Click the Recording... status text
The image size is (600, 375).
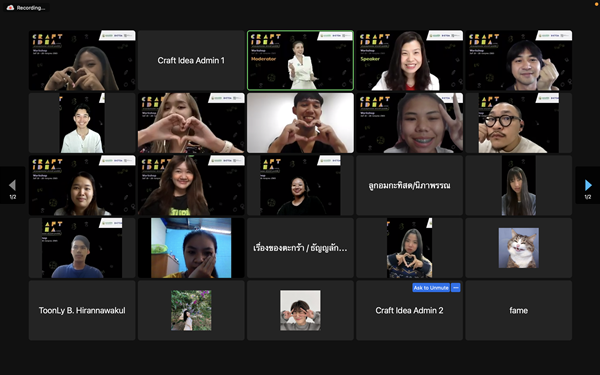coord(31,8)
